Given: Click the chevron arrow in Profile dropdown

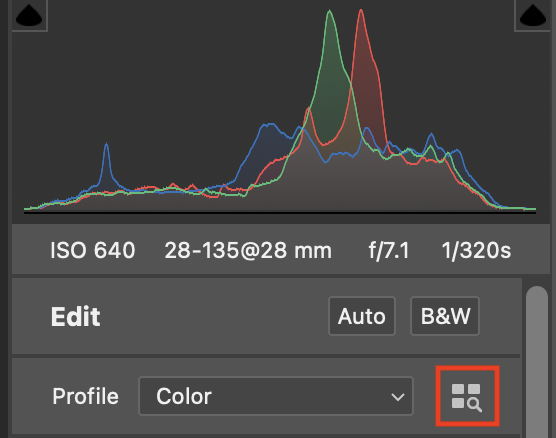Looking at the screenshot, I should tap(398, 397).
